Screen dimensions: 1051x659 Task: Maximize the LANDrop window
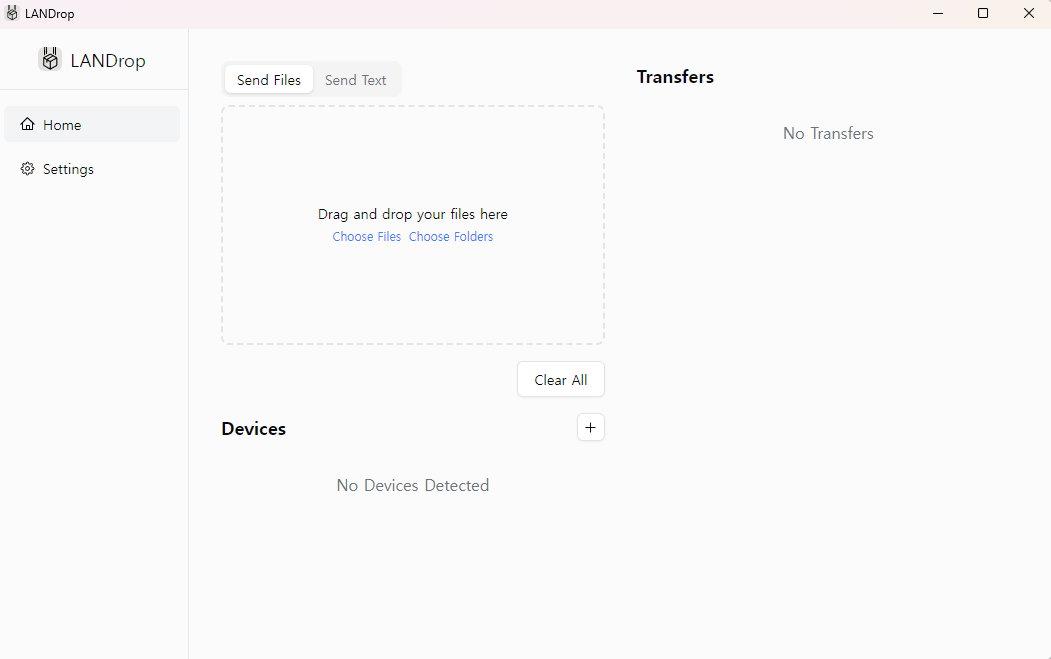click(983, 13)
